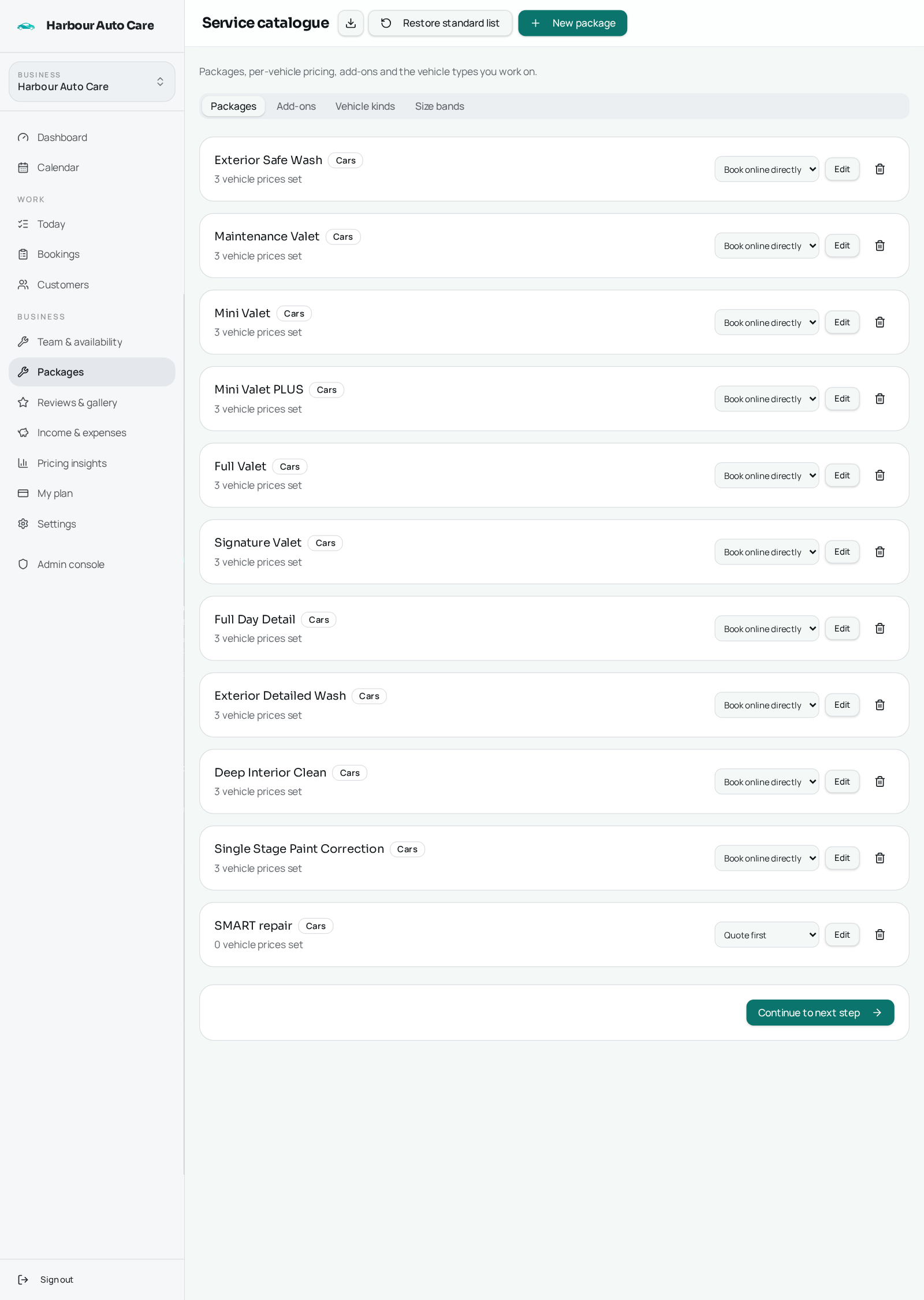Delete the Full Valet package

click(880, 476)
